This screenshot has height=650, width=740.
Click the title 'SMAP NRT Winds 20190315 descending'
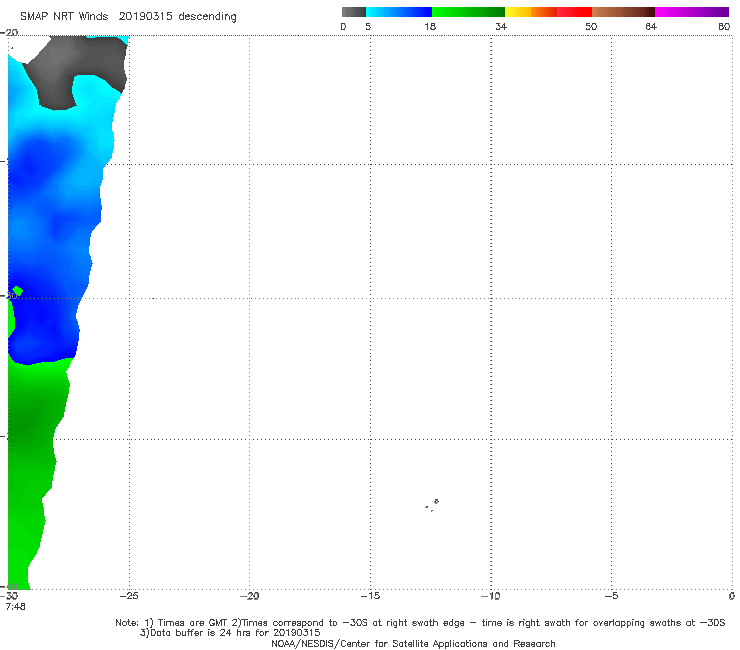(128, 16)
